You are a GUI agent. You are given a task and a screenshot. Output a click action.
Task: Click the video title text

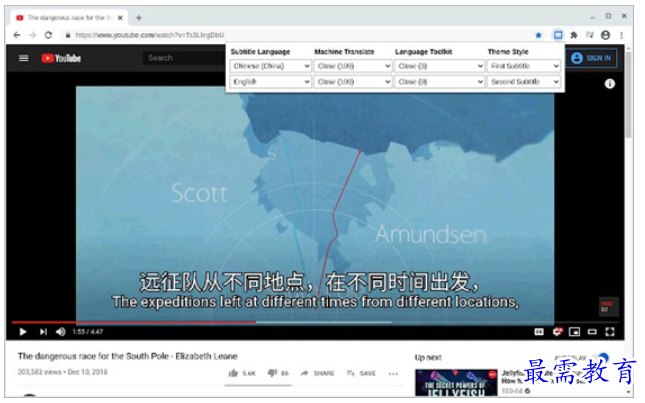coord(128,356)
